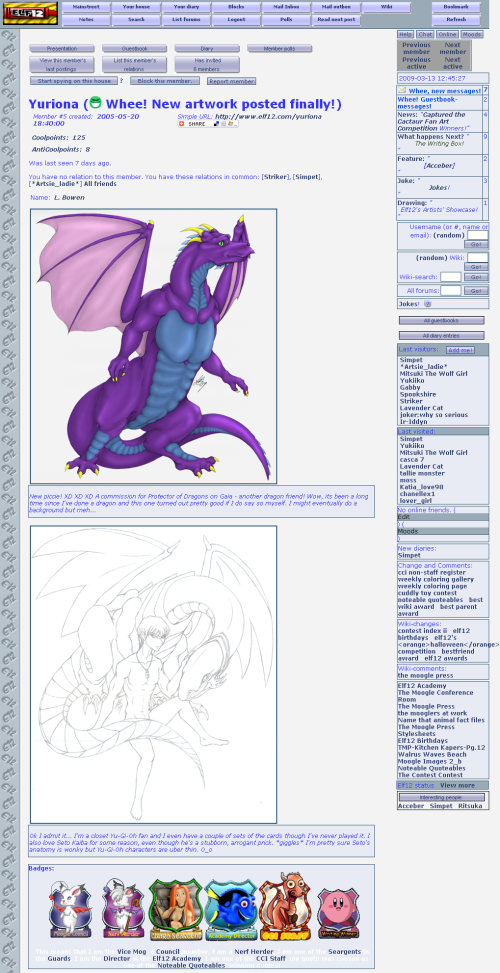Click the CCI Staff dragon badge
Image resolution: width=500 pixels, height=973 pixels.
(x=285, y=907)
